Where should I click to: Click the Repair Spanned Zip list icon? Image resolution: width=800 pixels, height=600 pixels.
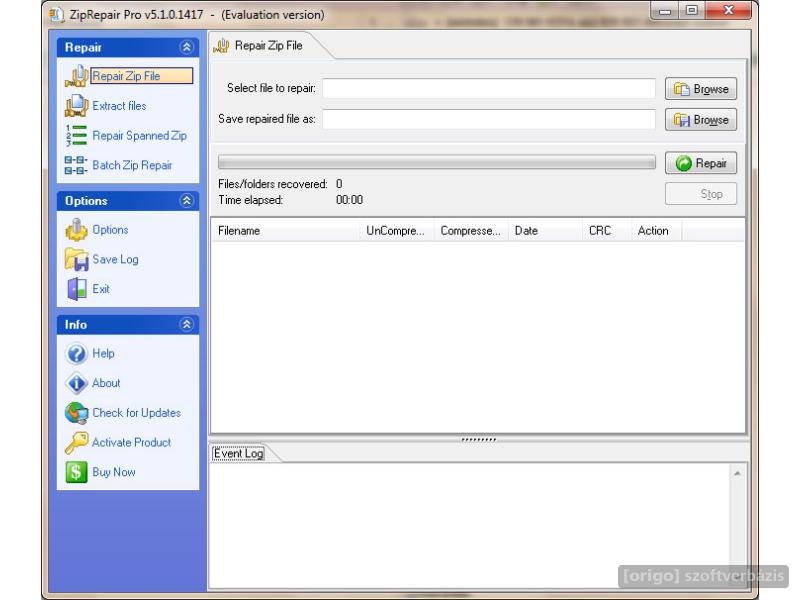[x=77, y=136]
